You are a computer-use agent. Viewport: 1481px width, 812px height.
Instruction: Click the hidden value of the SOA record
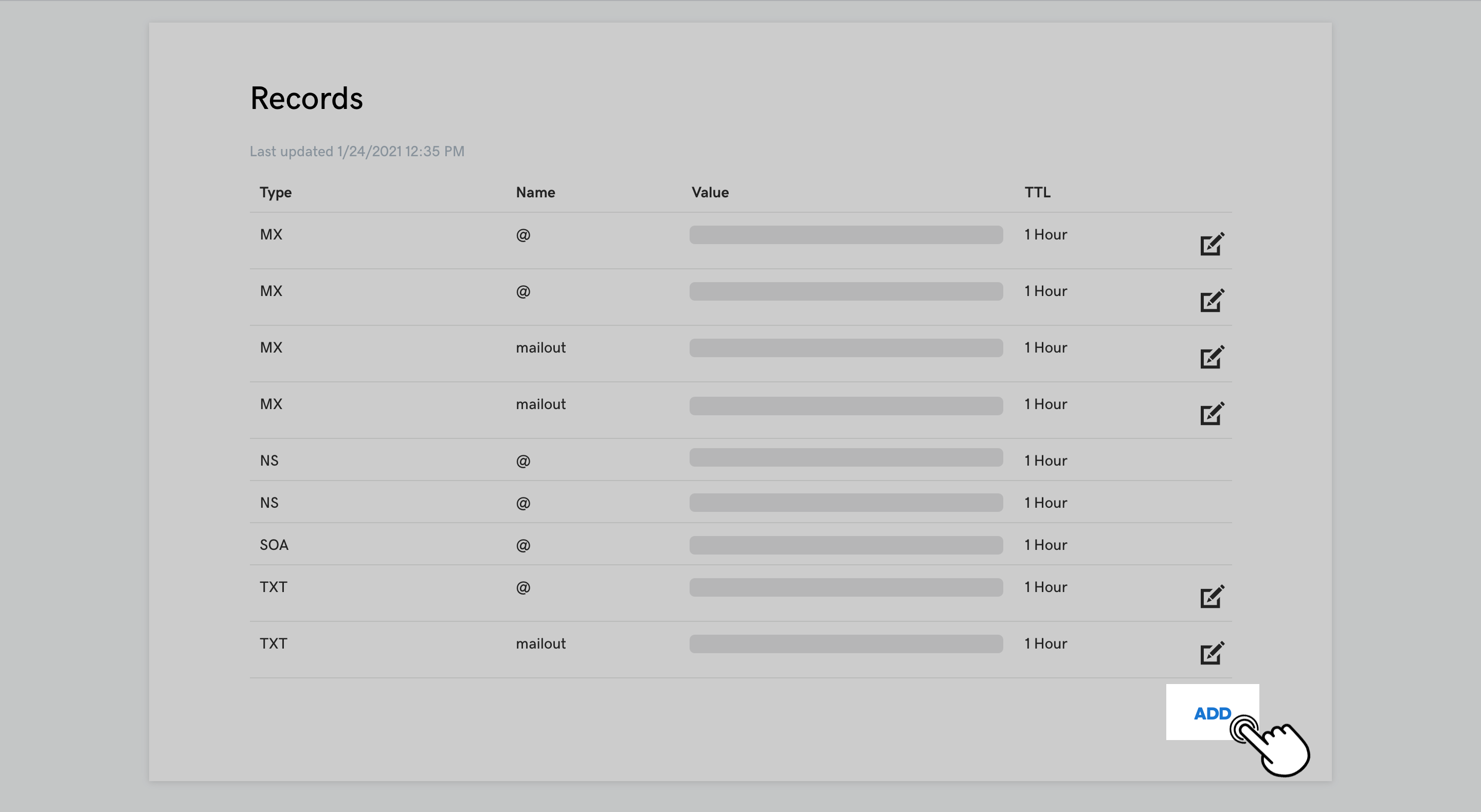846,545
